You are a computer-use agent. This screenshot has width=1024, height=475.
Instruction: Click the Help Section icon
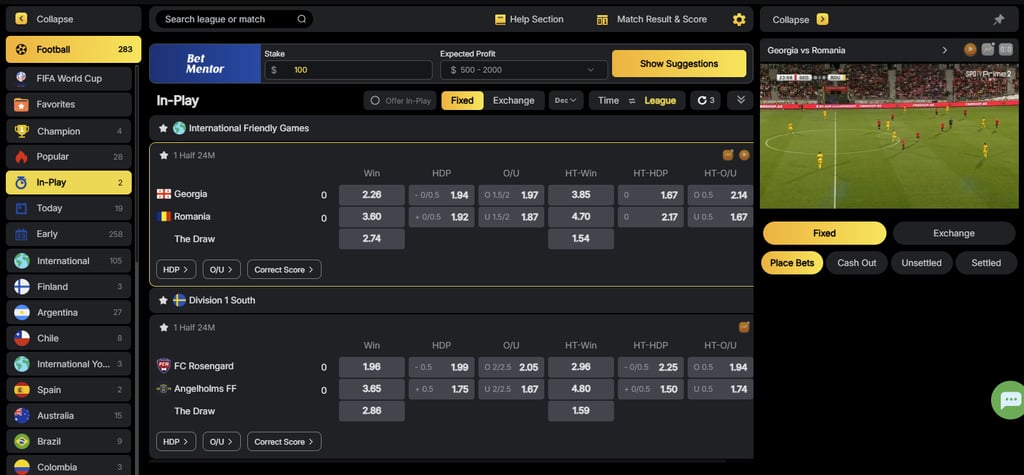500,20
